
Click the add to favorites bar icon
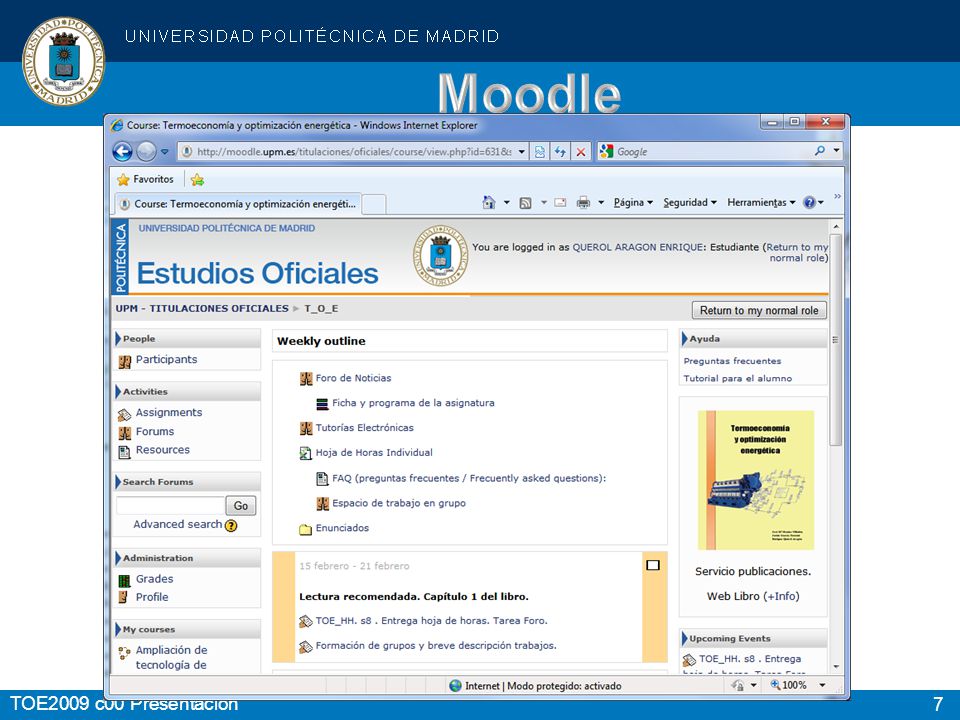197,179
